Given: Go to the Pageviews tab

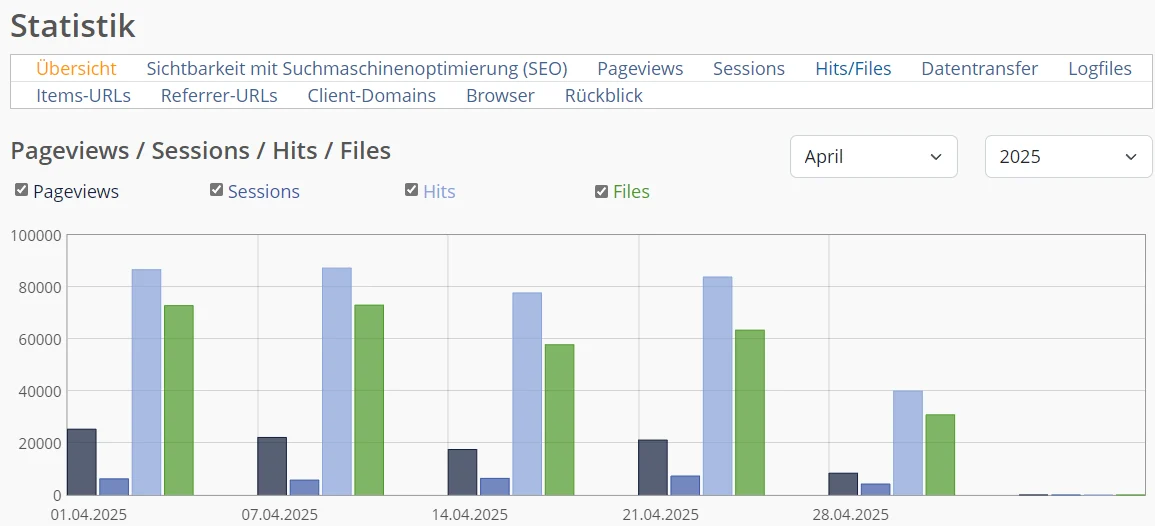Looking at the screenshot, I should tap(640, 69).
